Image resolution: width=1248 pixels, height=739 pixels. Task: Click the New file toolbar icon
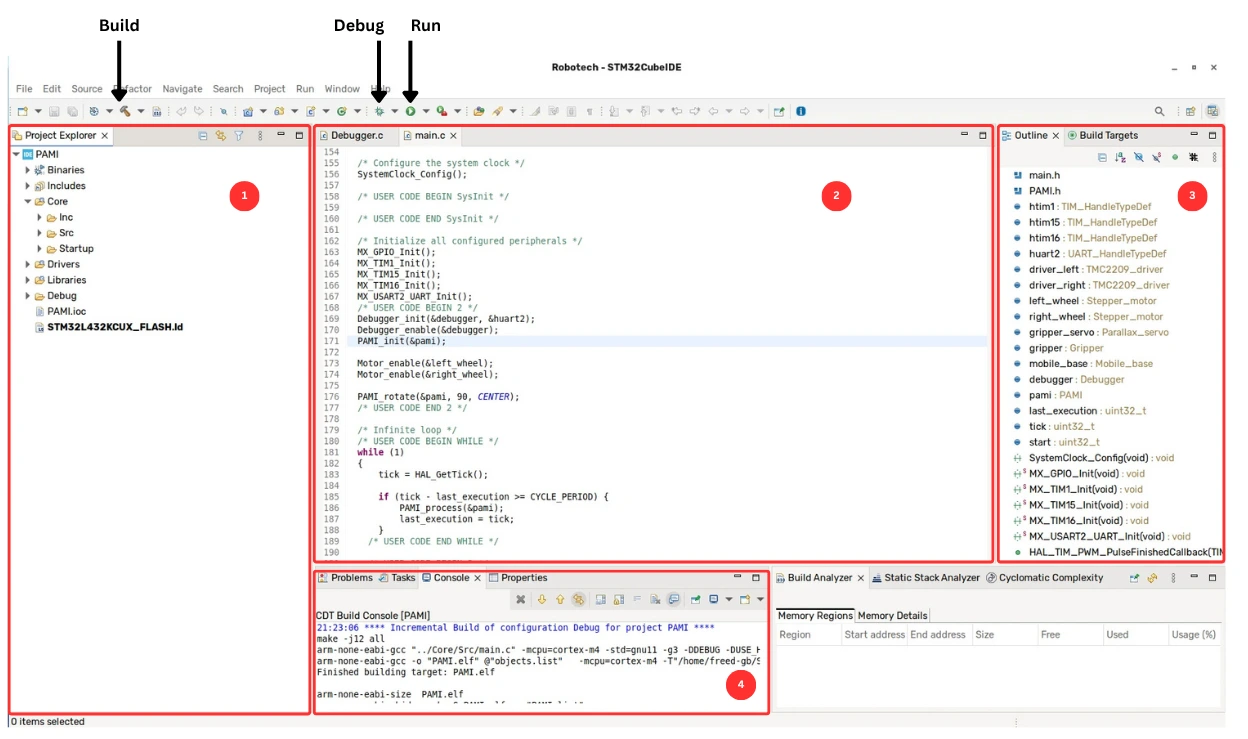point(22,111)
